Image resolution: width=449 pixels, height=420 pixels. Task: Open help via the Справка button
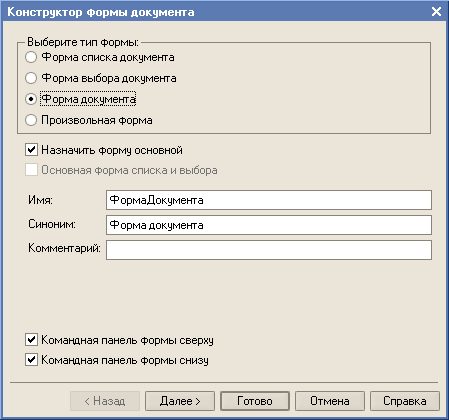[405, 401]
